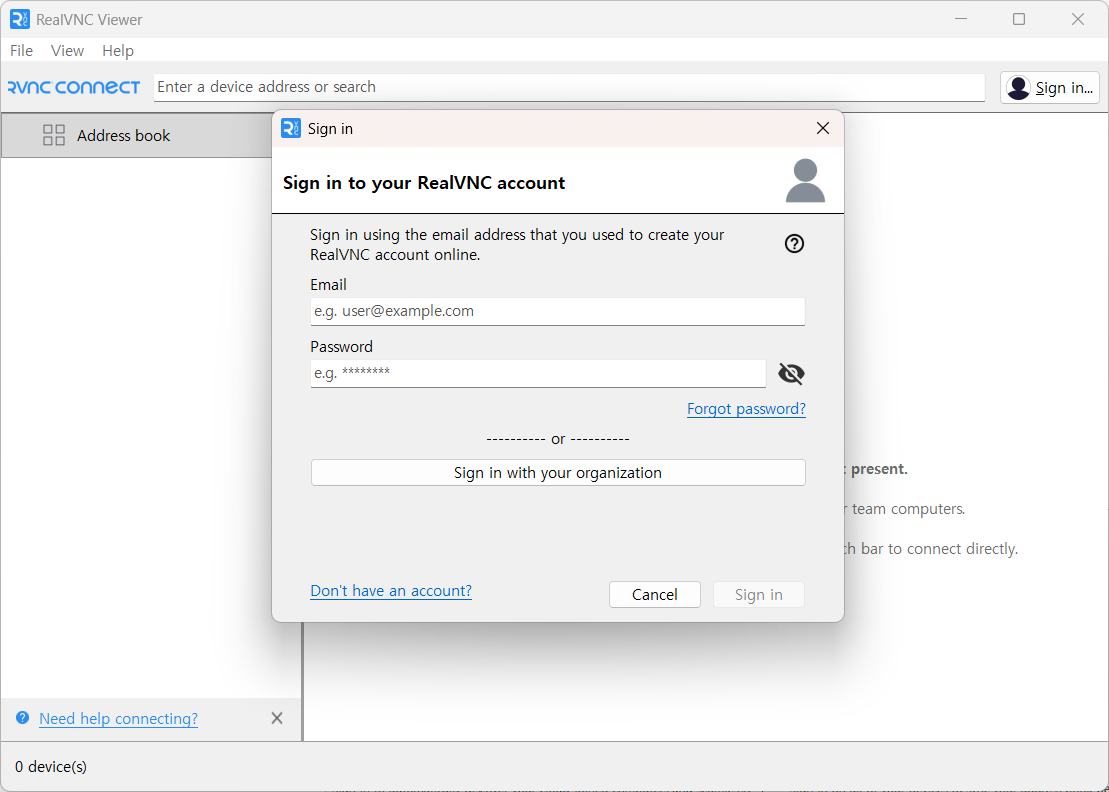The height and width of the screenshot is (792, 1109).
Task: Click Sign in with your organization
Action: (558, 472)
